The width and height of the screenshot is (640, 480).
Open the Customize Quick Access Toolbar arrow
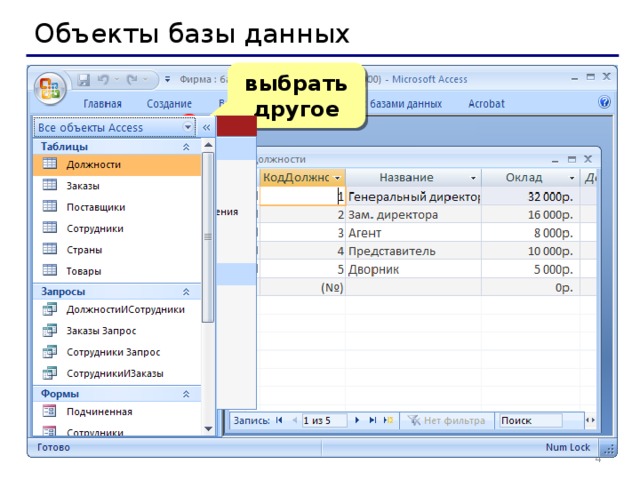coord(167,79)
